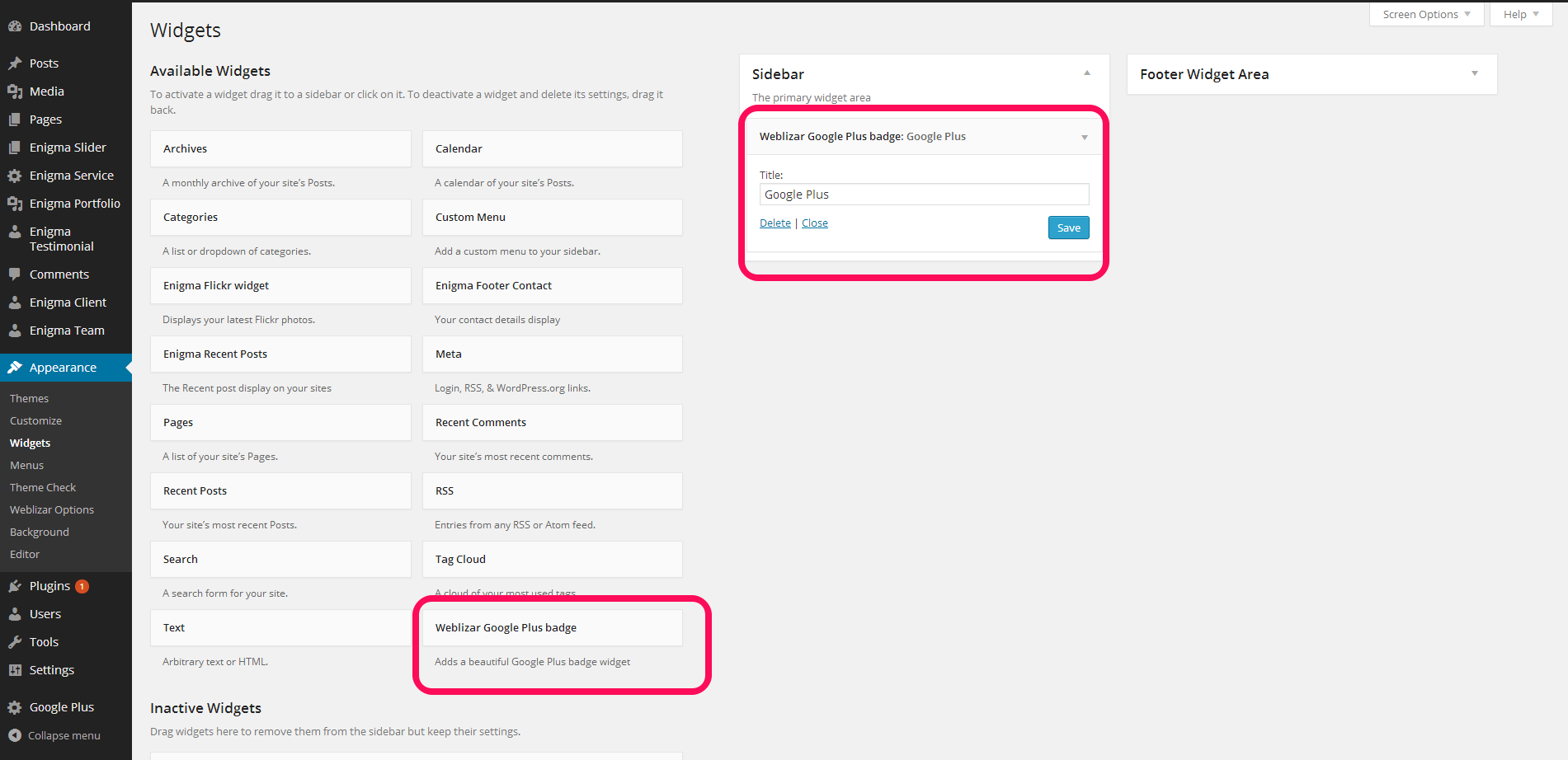Screen dimensions: 1568x760
Task: Open Menus submenu item
Action: click(x=26, y=465)
